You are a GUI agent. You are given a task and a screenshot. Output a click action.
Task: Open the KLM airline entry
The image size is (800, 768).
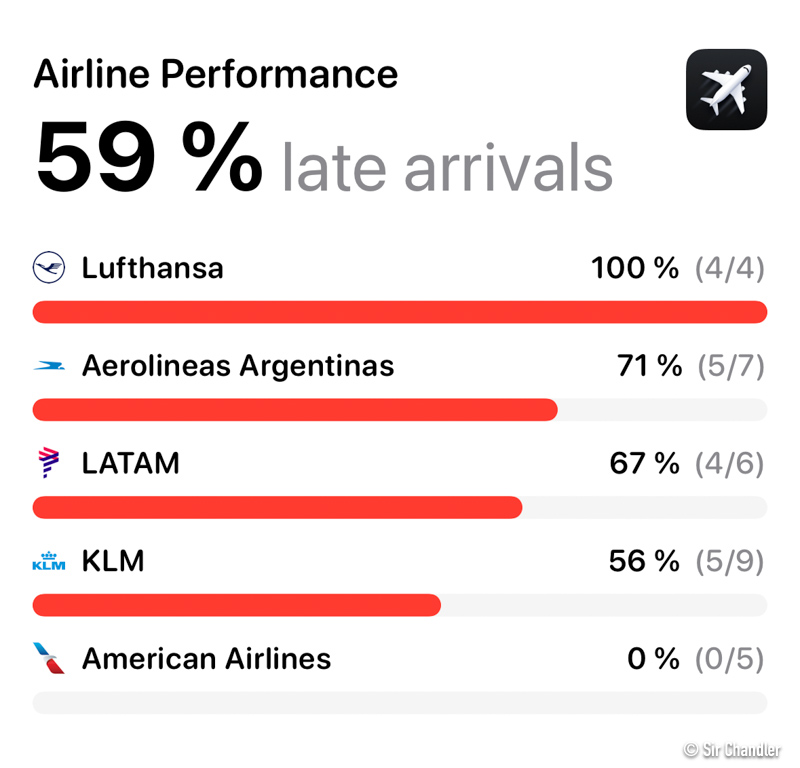point(113,561)
